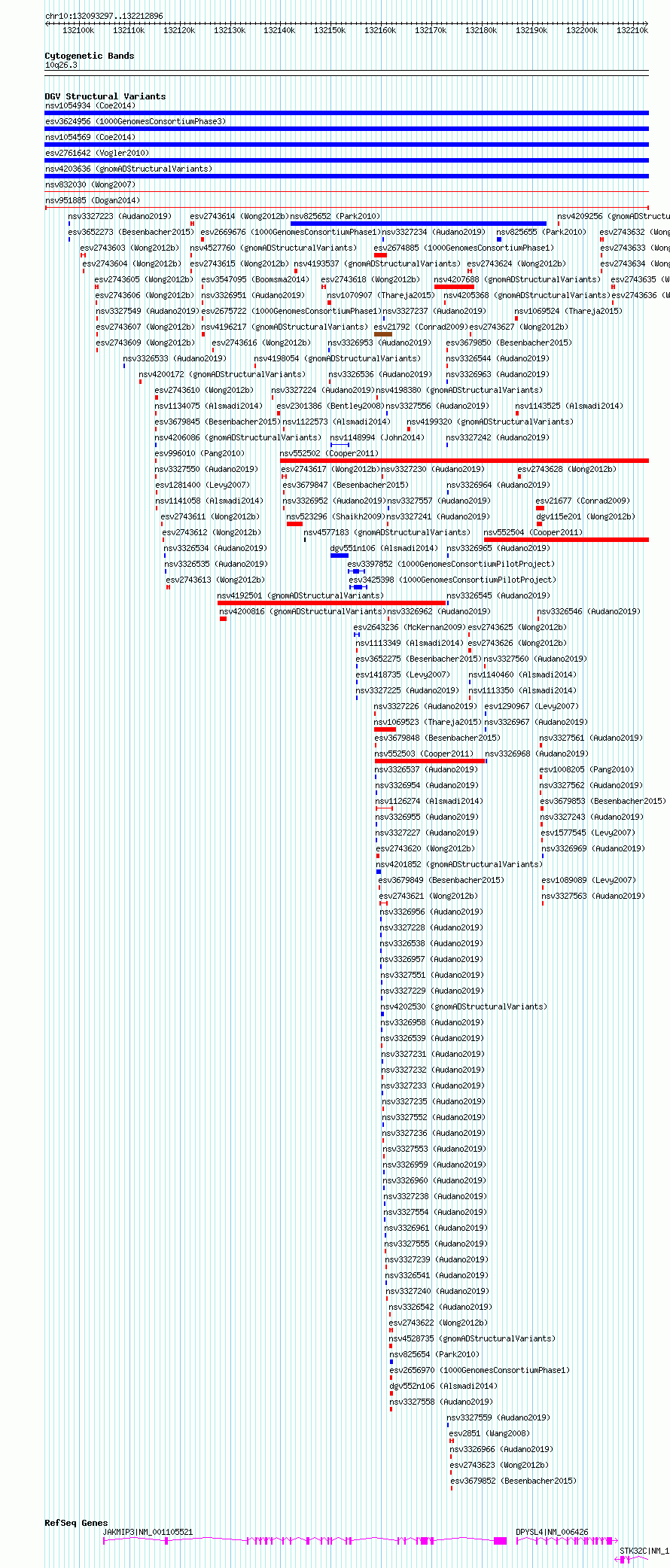Select variant nsv1143525 (Alsmadi2014)
This screenshot has width=670, height=1568.
pyautogui.click(x=569, y=406)
